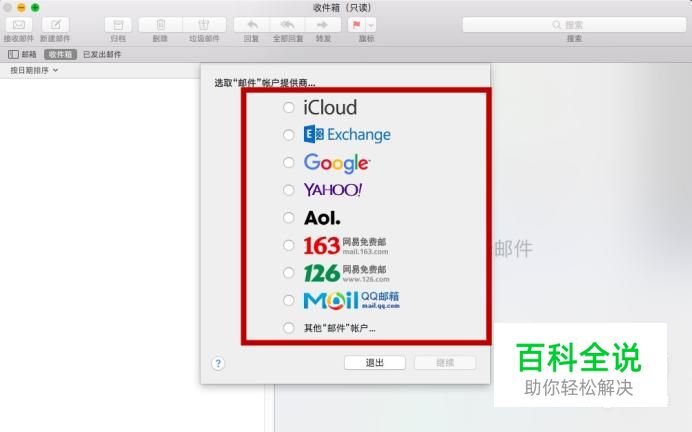Click the 126 NetEase mail logo

point(347,273)
